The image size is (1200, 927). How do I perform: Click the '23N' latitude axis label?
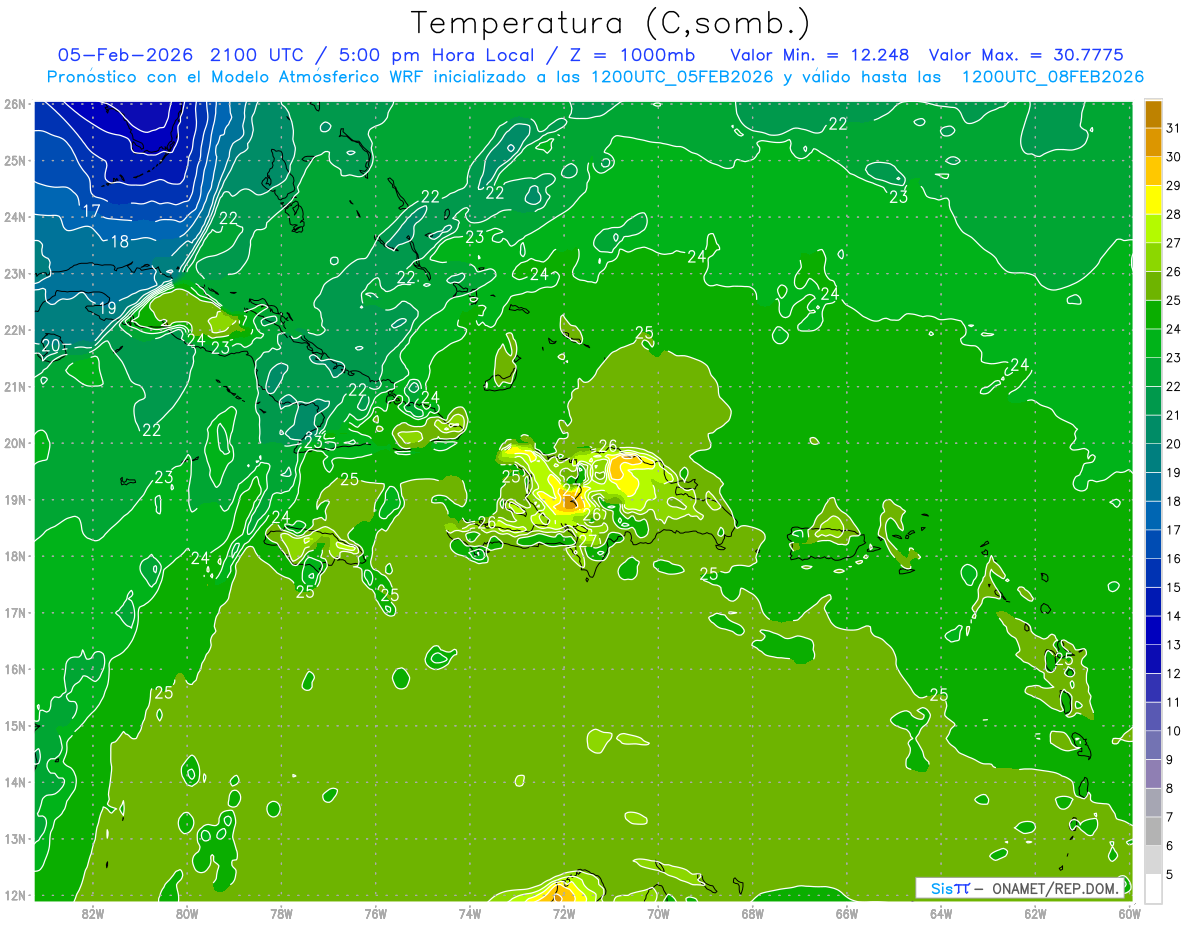[x=14, y=273]
